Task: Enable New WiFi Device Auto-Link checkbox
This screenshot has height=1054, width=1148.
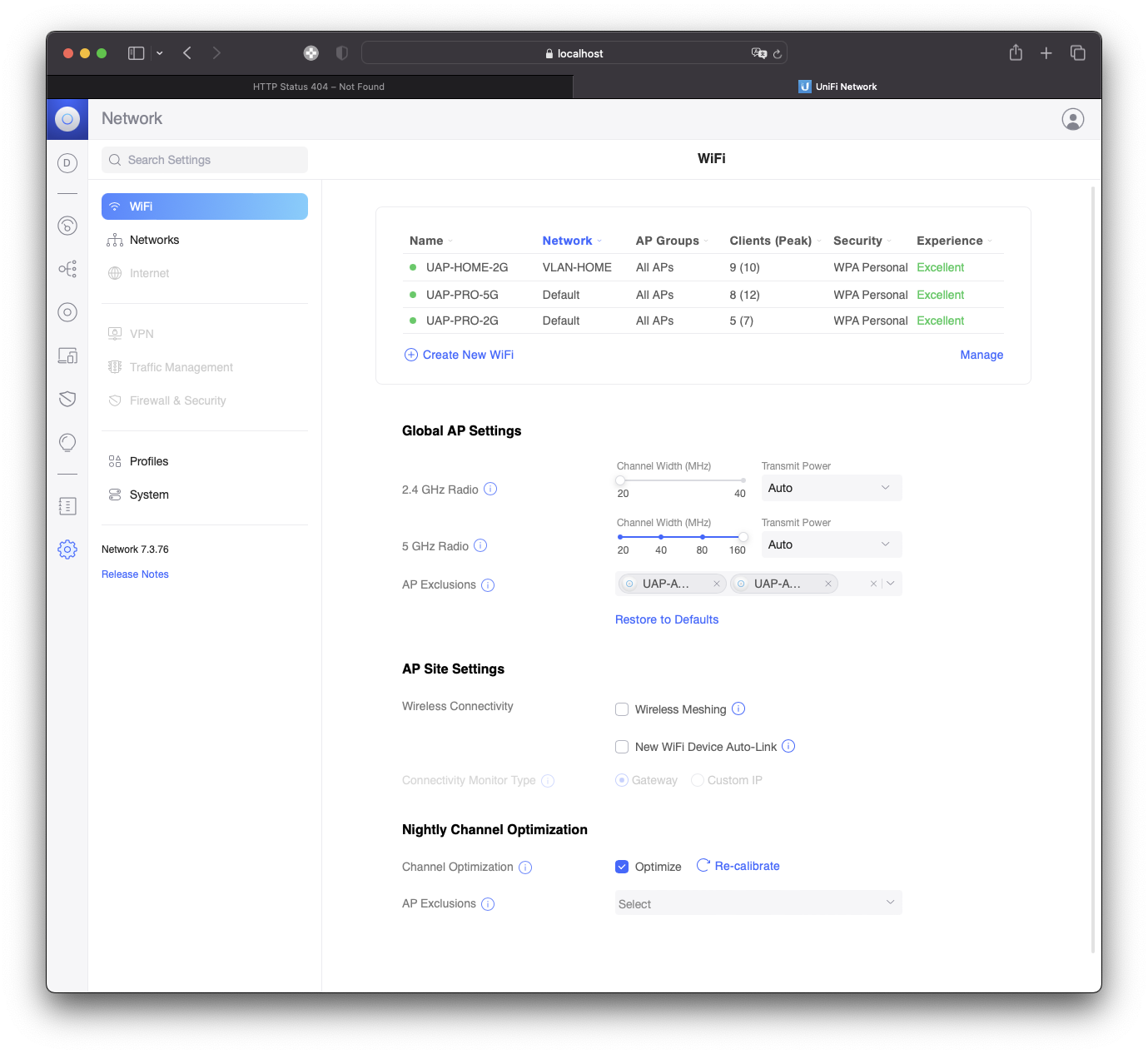Action: 622,747
